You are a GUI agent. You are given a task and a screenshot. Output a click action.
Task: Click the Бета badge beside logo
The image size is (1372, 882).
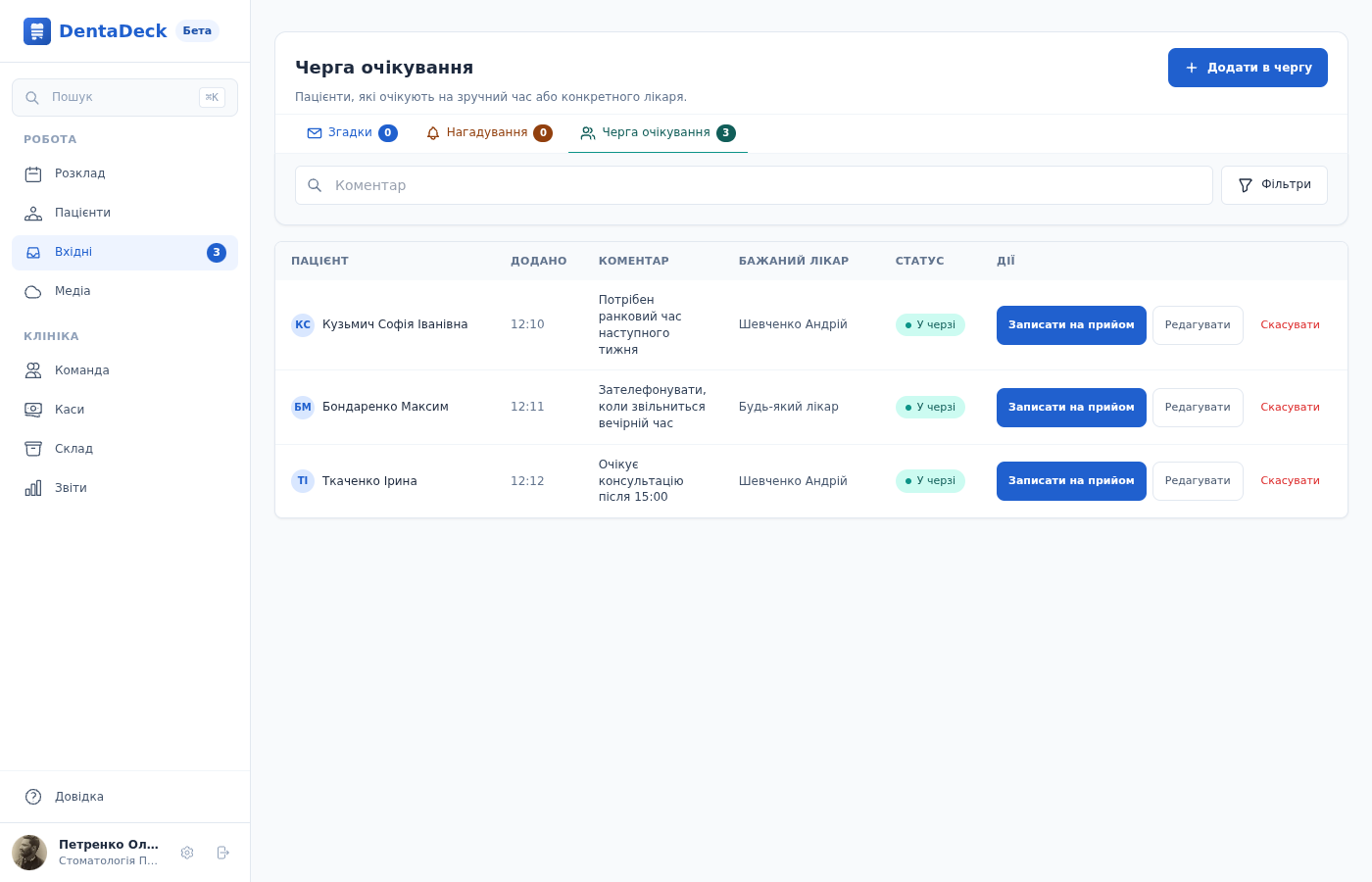(197, 31)
